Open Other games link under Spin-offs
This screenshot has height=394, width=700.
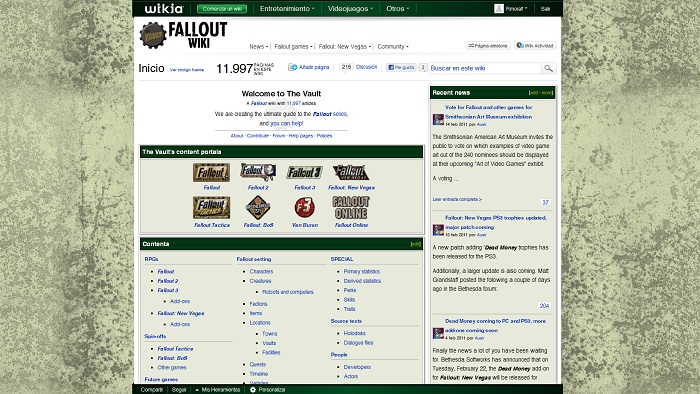(172, 367)
